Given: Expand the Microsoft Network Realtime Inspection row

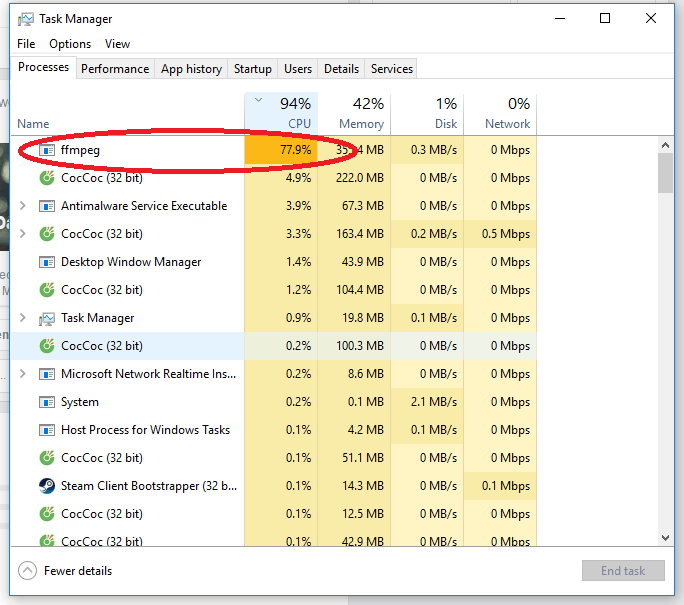Looking at the screenshot, I should click(x=23, y=374).
